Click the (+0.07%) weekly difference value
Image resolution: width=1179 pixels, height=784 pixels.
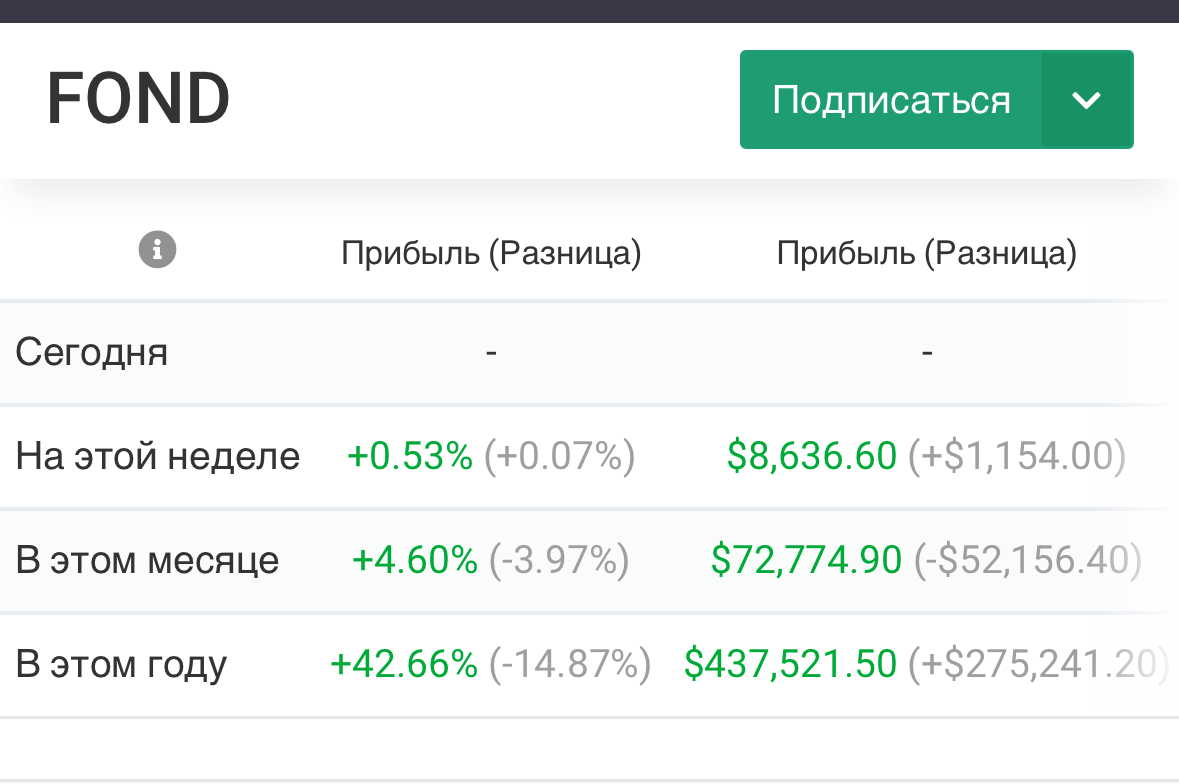coord(559,456)
